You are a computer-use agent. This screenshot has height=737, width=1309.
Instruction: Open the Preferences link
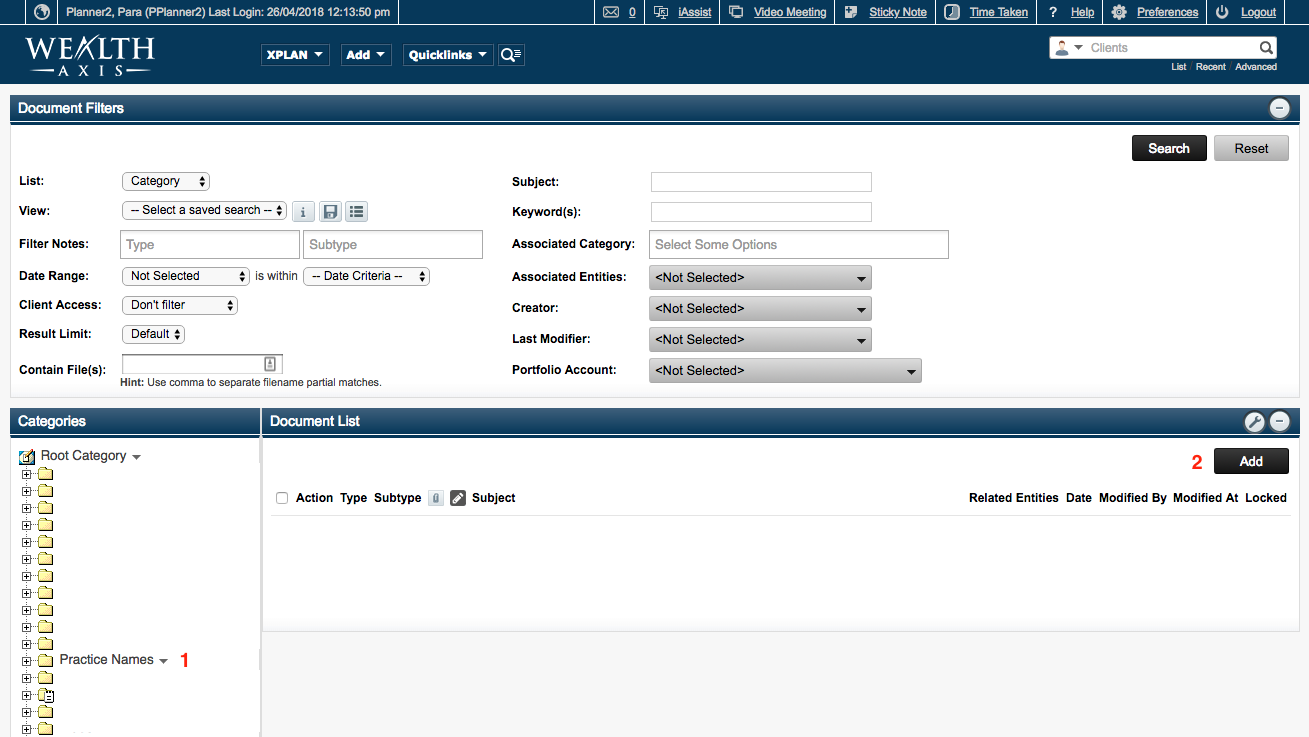point(1167,12)
